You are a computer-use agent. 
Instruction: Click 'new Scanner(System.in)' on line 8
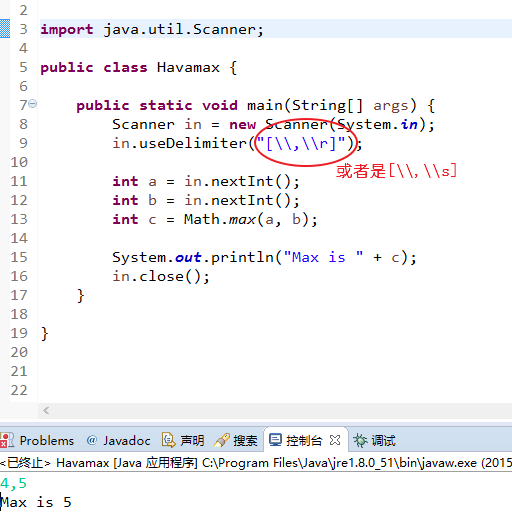point(327,125)
